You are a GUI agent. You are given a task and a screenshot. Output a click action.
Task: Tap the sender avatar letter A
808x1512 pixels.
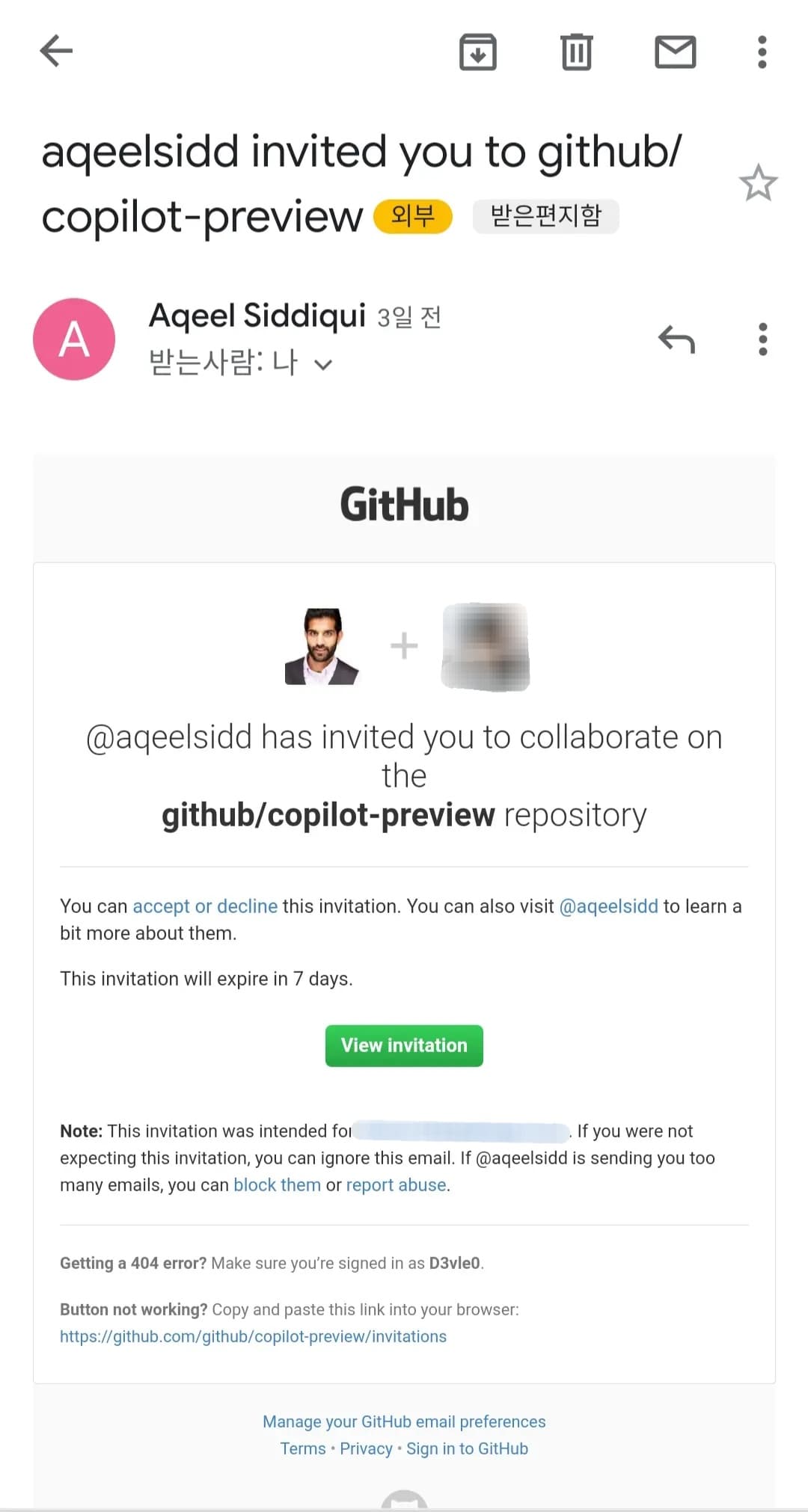[x=74, y=339]
